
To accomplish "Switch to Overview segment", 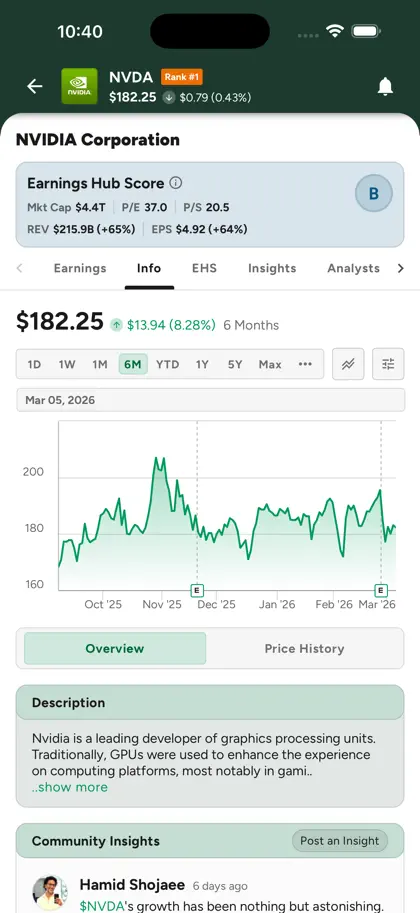I will 115,648.
